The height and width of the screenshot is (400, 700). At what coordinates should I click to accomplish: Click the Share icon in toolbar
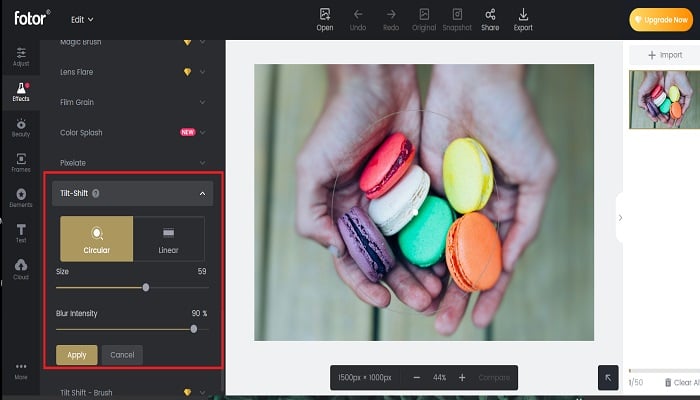click(490, 20)
